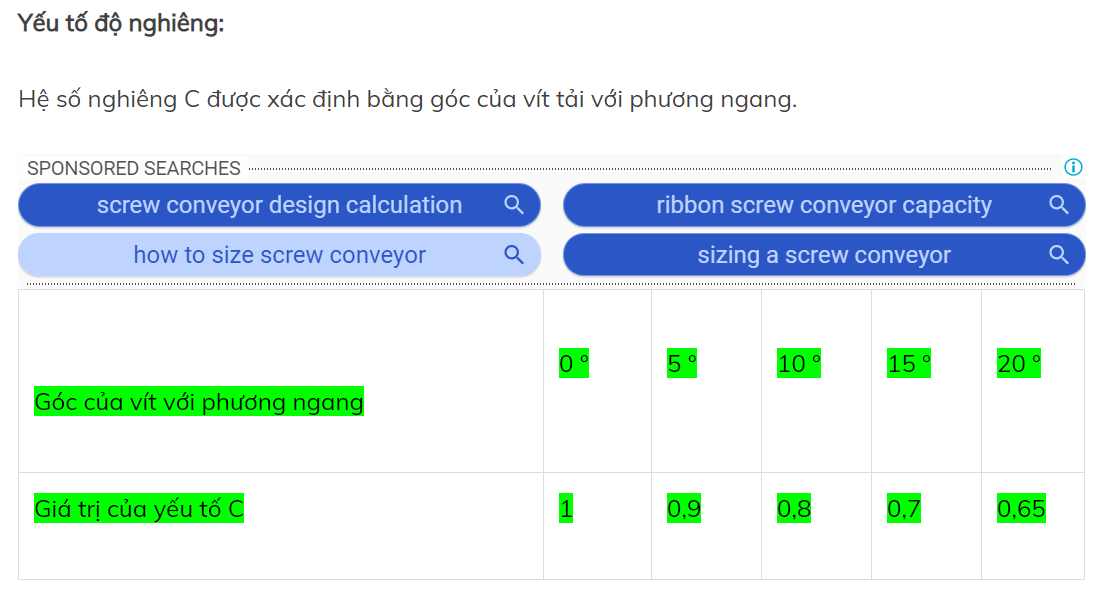Click the search icon beside 'ribbon screw conveyor capacity'
The width and height of the screenshot is (1095, 611).
(x=1059, y=205)
